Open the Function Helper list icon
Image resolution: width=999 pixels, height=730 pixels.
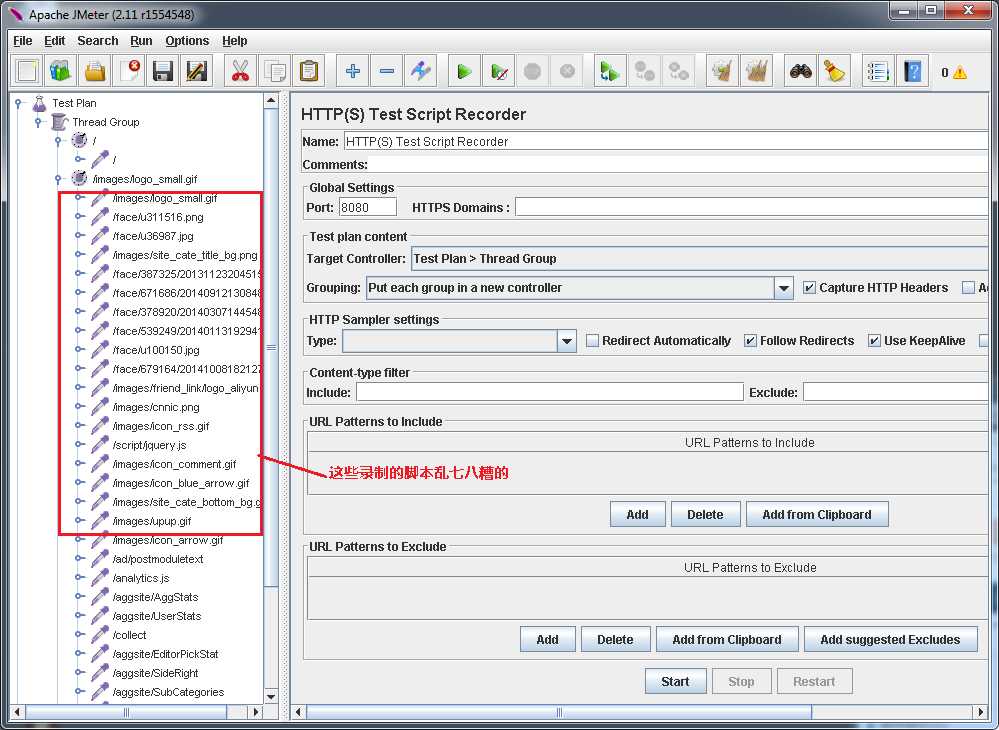(x=878, y=71)
